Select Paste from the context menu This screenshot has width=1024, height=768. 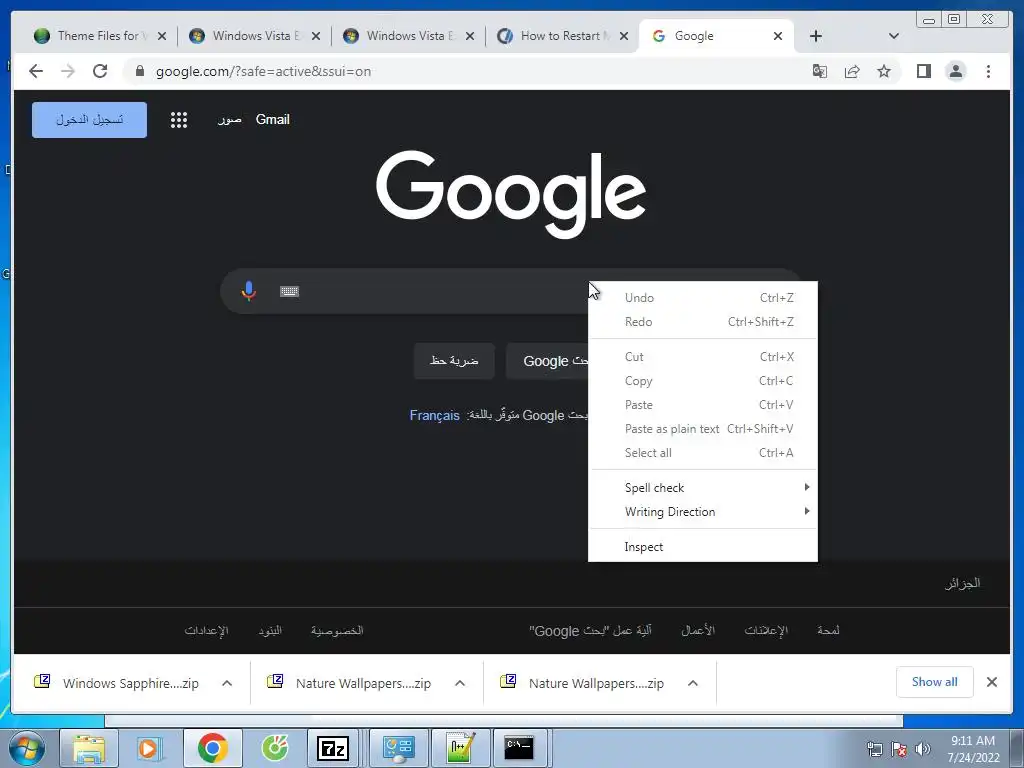pyautogui.click(x=703, y=405)
